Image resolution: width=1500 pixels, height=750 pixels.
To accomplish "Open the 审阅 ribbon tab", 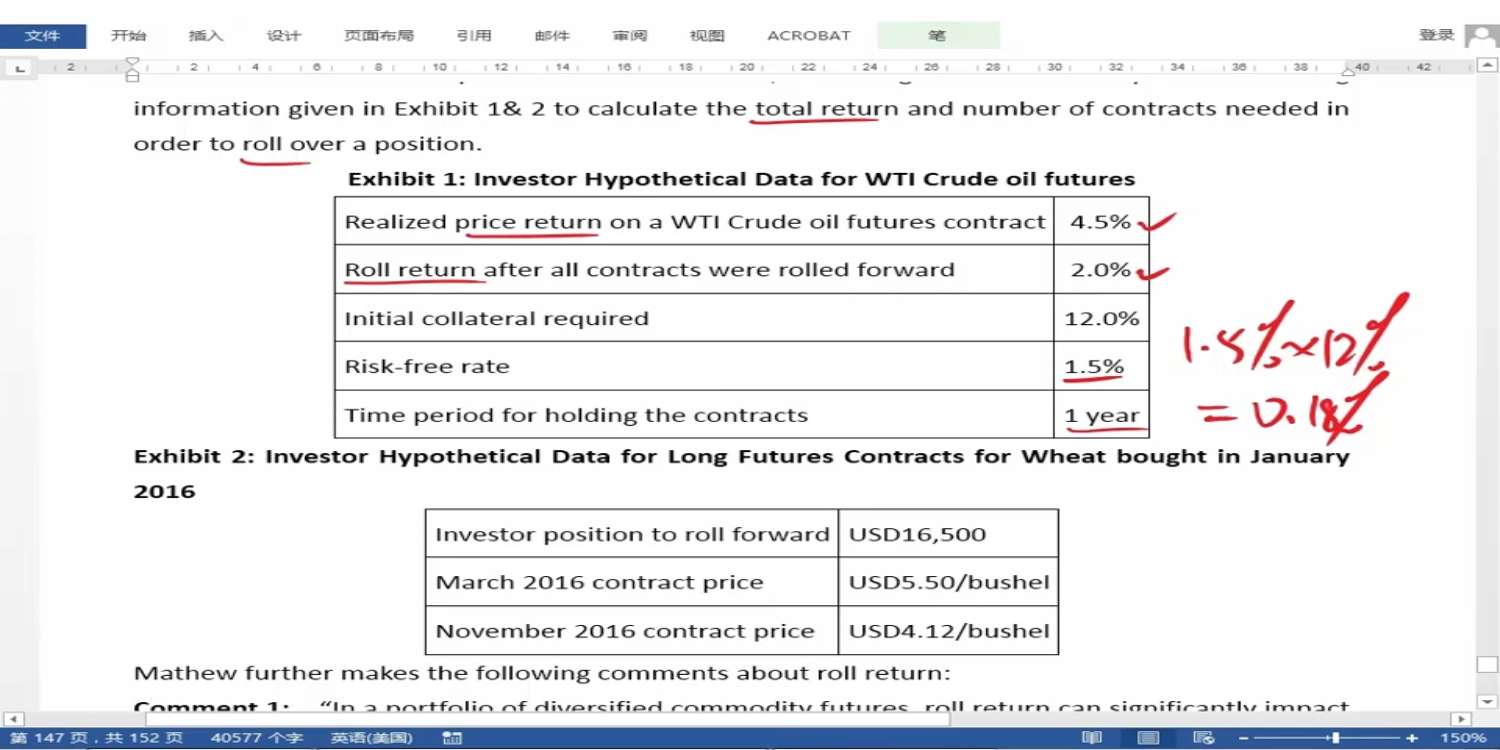I will coord(630,36).
